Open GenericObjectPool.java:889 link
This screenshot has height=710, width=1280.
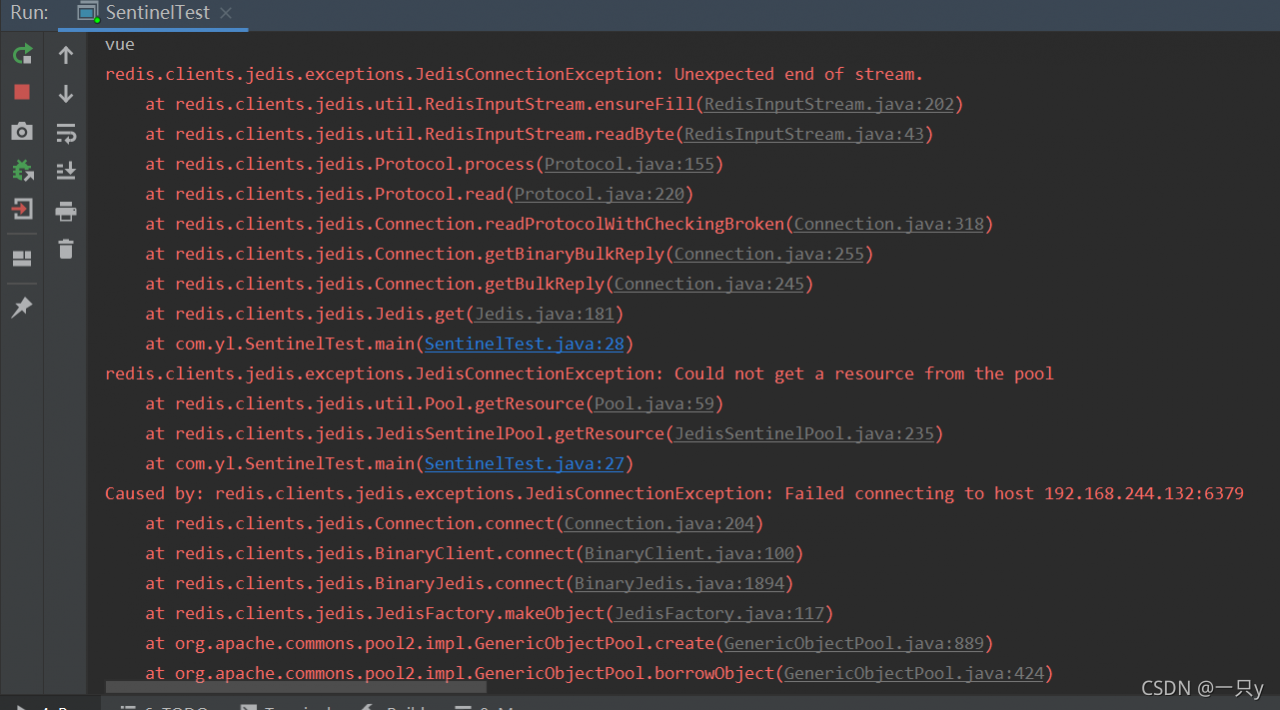click(x=854, y=644)
